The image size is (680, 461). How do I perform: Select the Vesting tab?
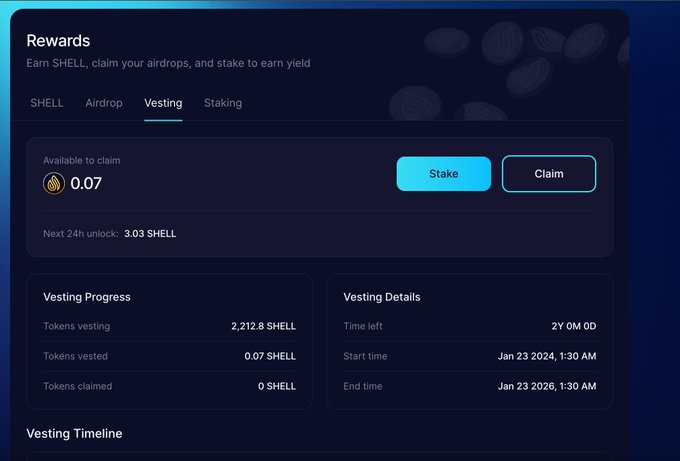(163, 103)
